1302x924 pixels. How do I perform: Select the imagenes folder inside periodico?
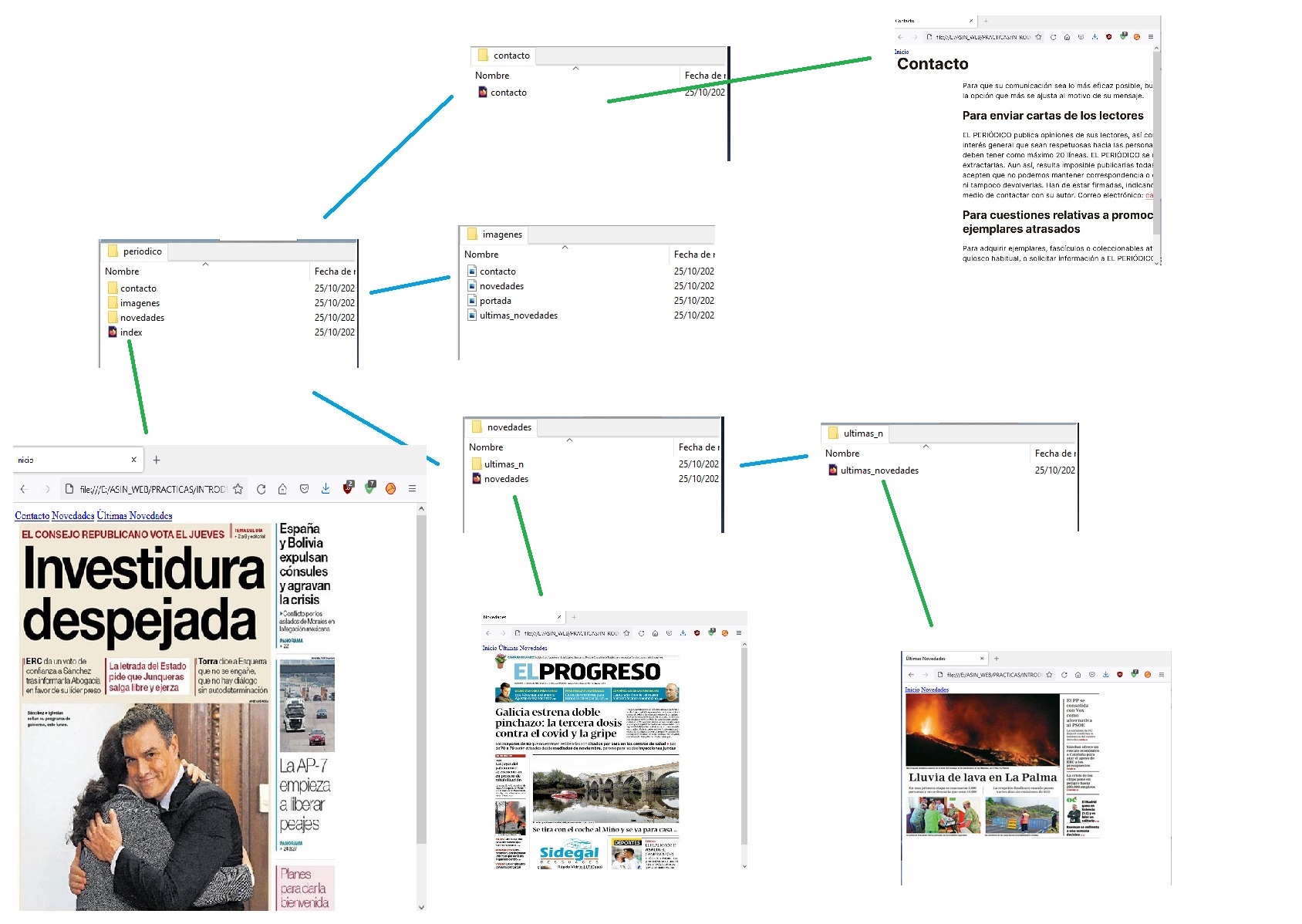(x=139, y=303)
